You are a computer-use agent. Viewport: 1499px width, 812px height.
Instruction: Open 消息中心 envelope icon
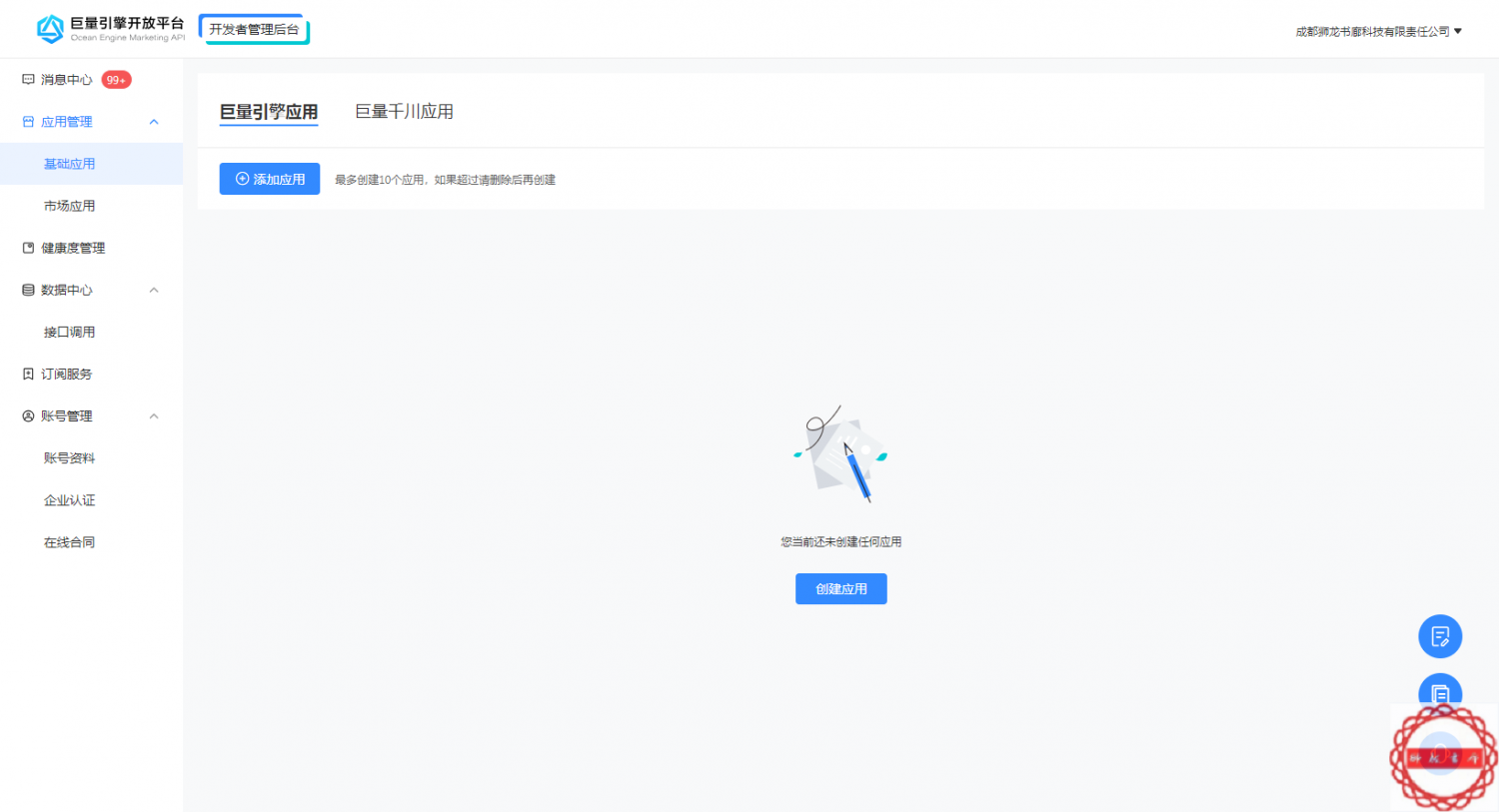tap(28, 80)
